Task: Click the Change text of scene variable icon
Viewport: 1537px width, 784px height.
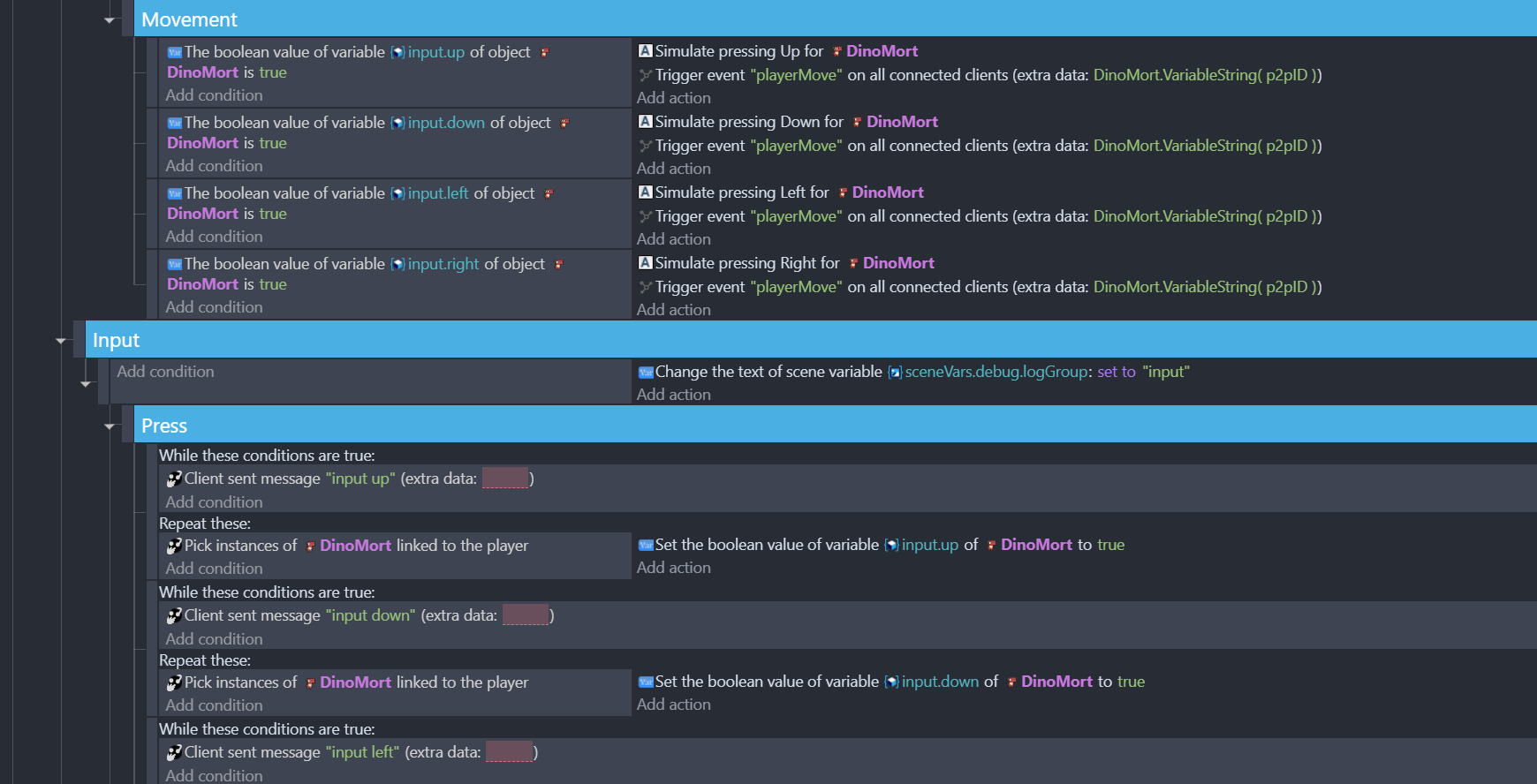Action: point(645,372)
